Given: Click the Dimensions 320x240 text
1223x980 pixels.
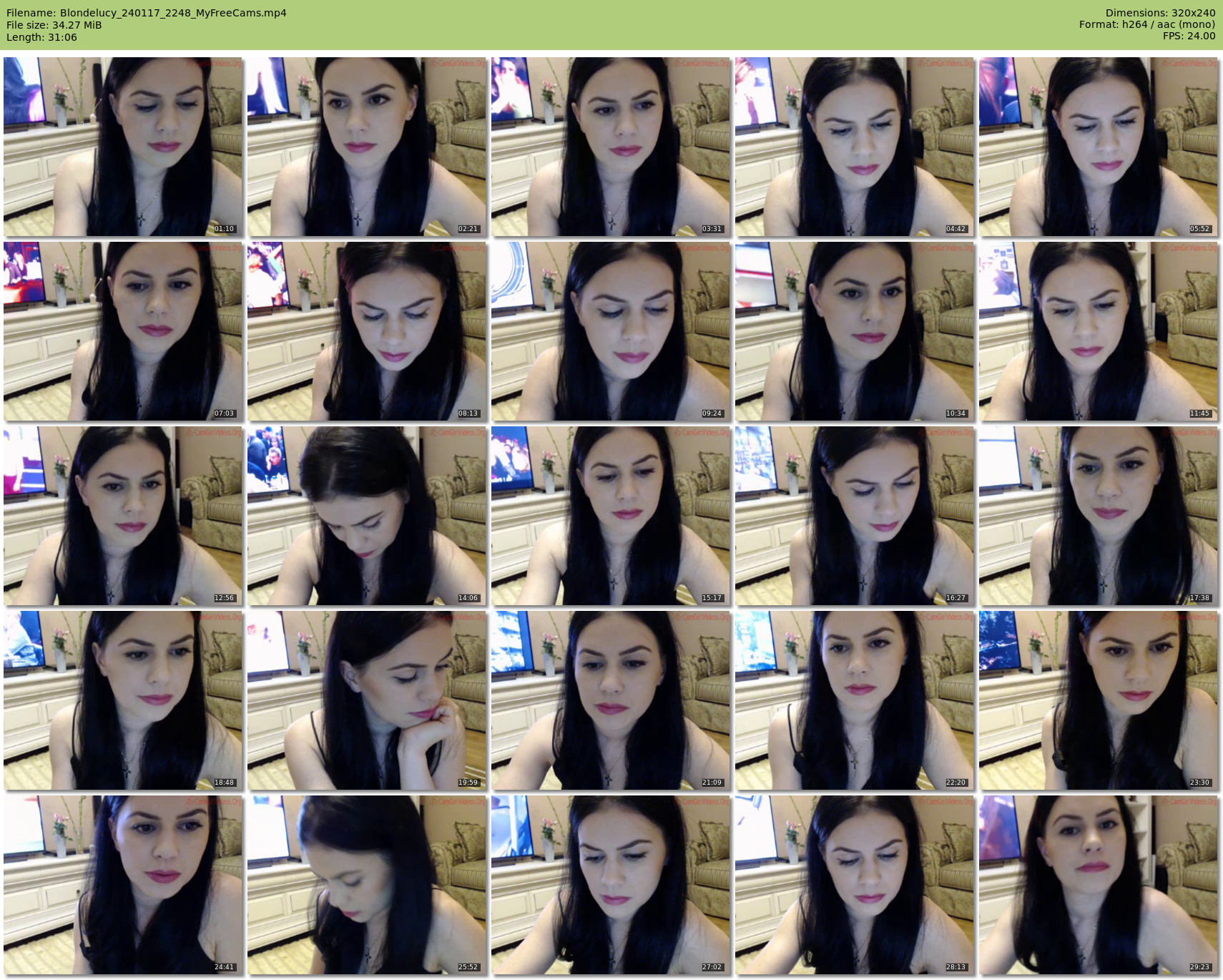Looking at the screenshot, I should point(1160,13).
